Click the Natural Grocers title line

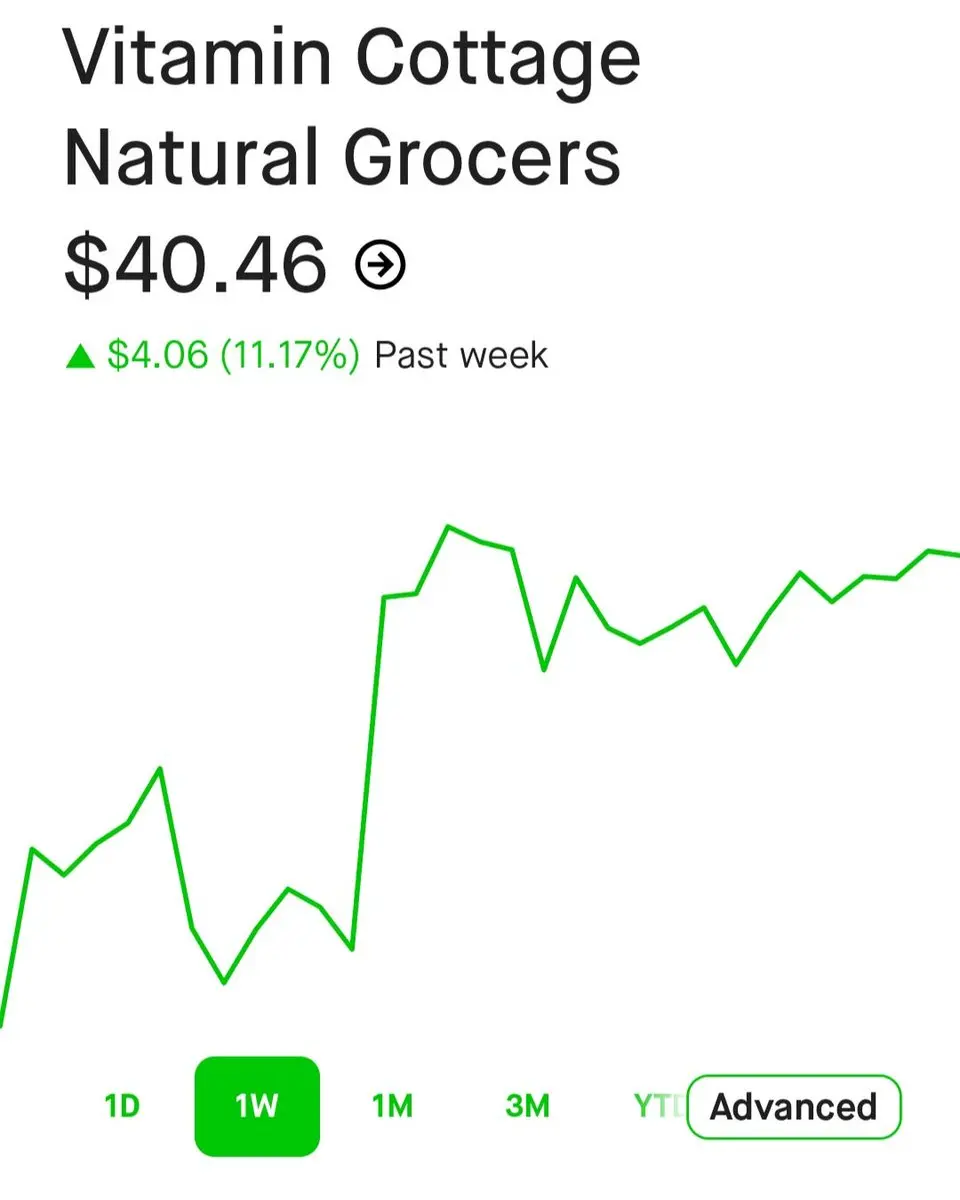(342, 158)
